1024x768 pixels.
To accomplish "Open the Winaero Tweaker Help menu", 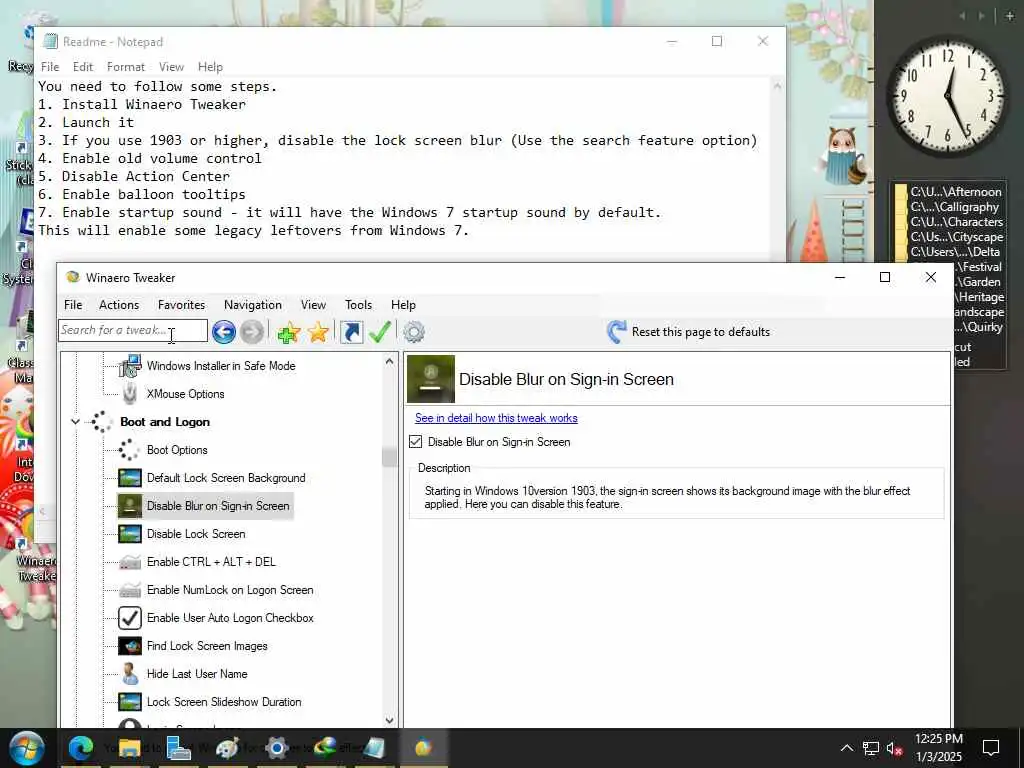I will pos(403,305).
